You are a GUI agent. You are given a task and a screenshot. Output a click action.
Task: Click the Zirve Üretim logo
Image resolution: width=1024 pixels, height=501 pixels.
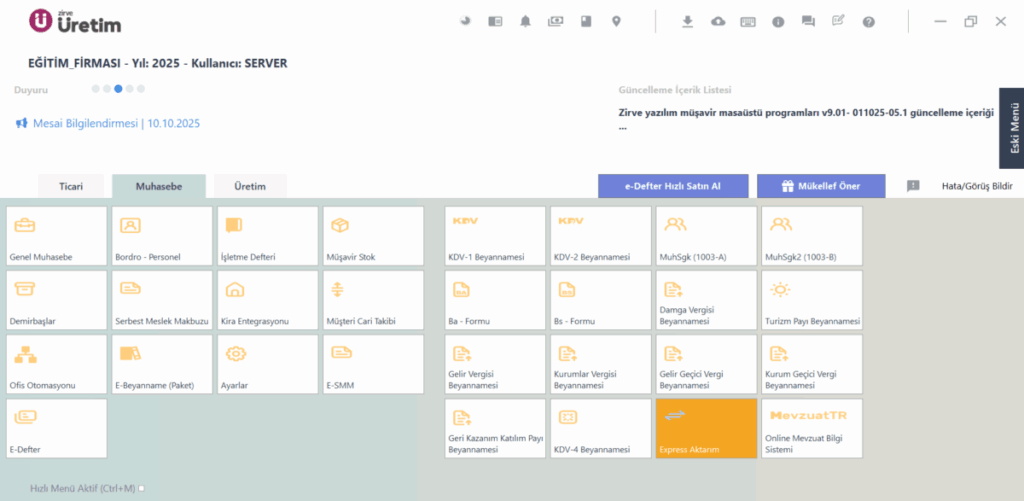coord(75,21)
